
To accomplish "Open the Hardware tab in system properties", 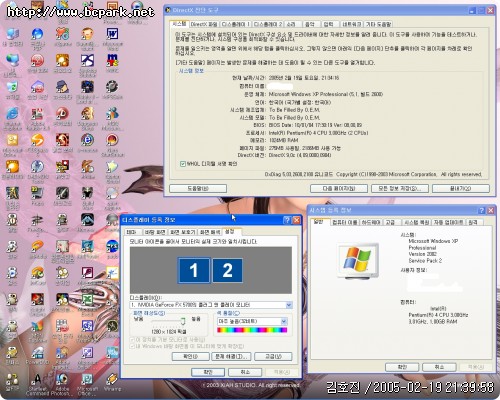I will point(371,222).
